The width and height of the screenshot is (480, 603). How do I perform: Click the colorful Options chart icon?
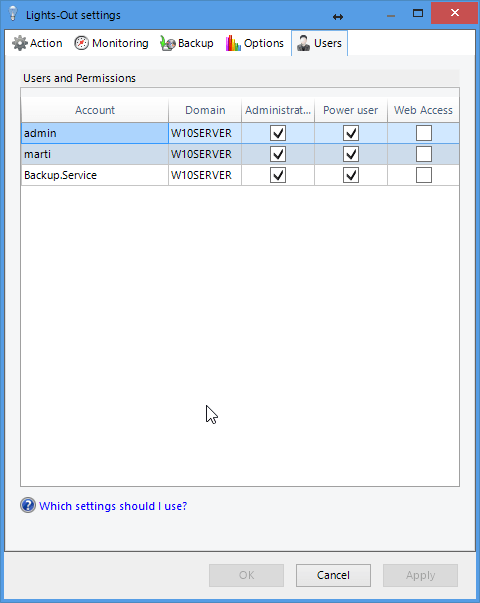click(x=233, y=43)
